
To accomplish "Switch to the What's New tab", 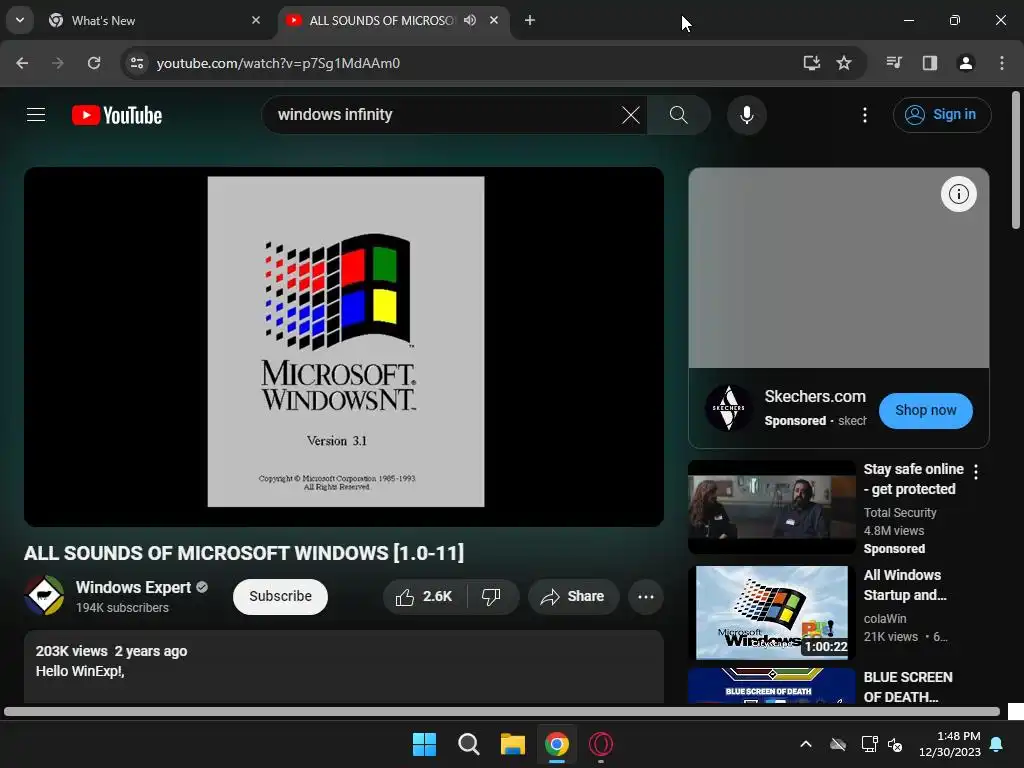I will point(152,21).
